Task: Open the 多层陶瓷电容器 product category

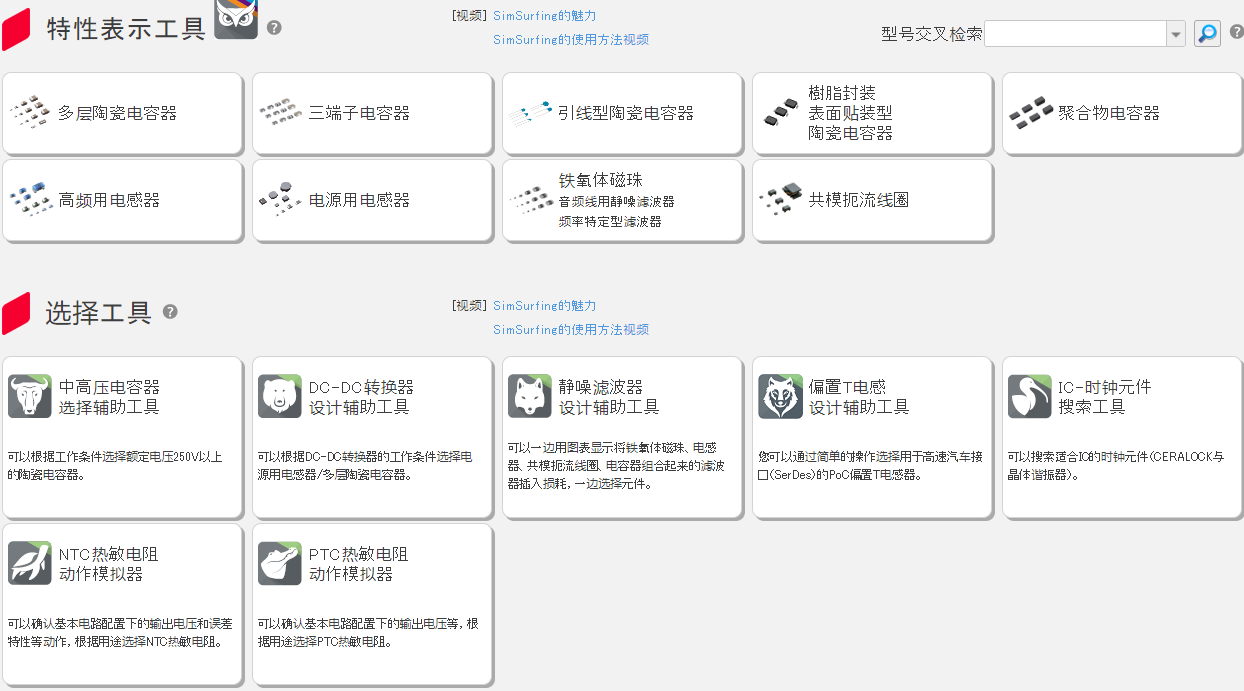Action: [x=122, y=112]
